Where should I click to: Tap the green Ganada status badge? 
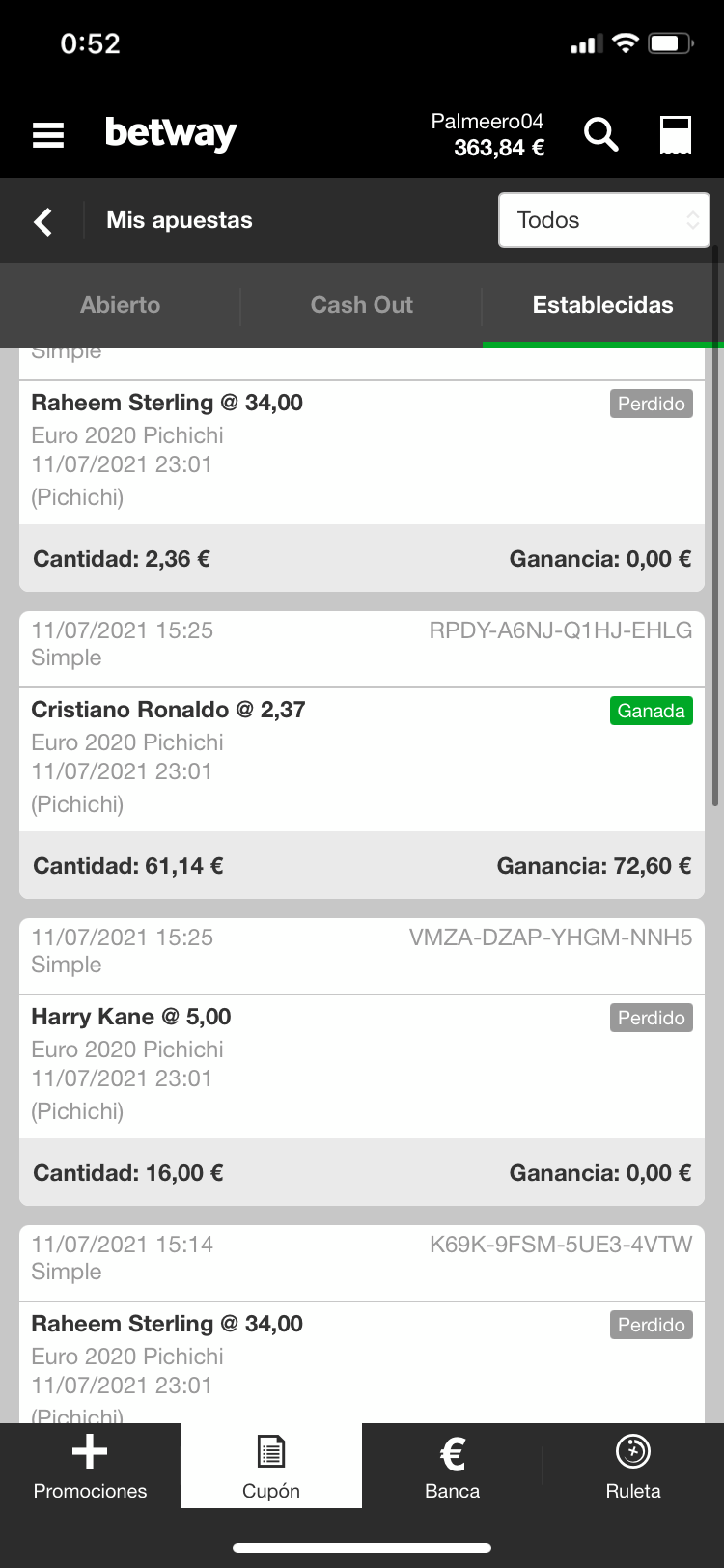point(652,711)
